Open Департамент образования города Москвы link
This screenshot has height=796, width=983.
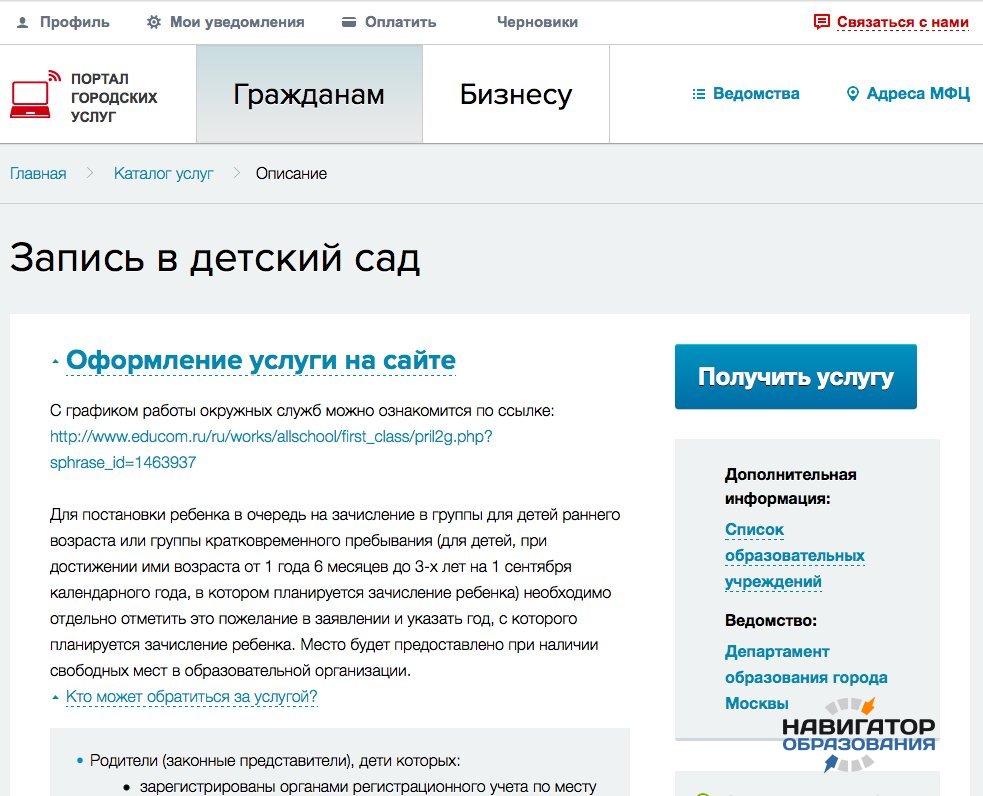coord(805,677)
